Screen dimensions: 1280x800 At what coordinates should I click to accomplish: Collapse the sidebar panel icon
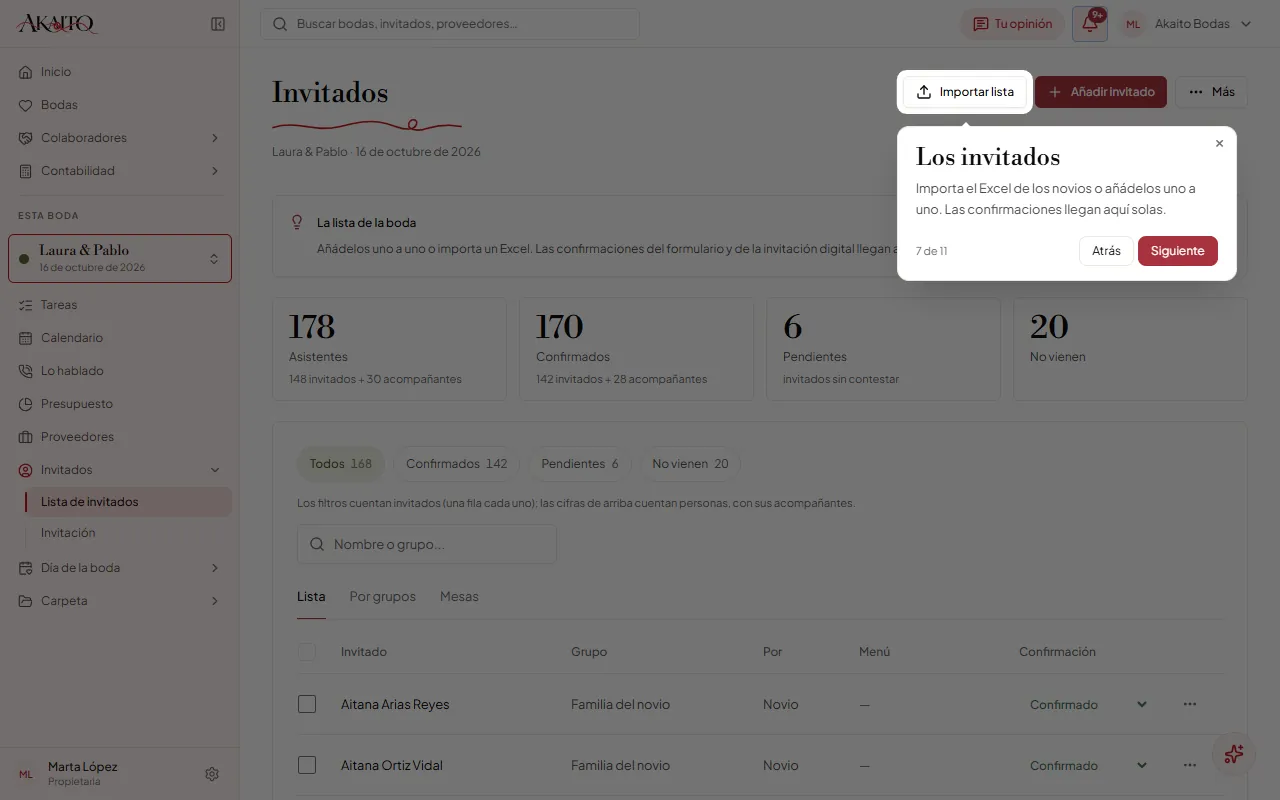(218, 24)
